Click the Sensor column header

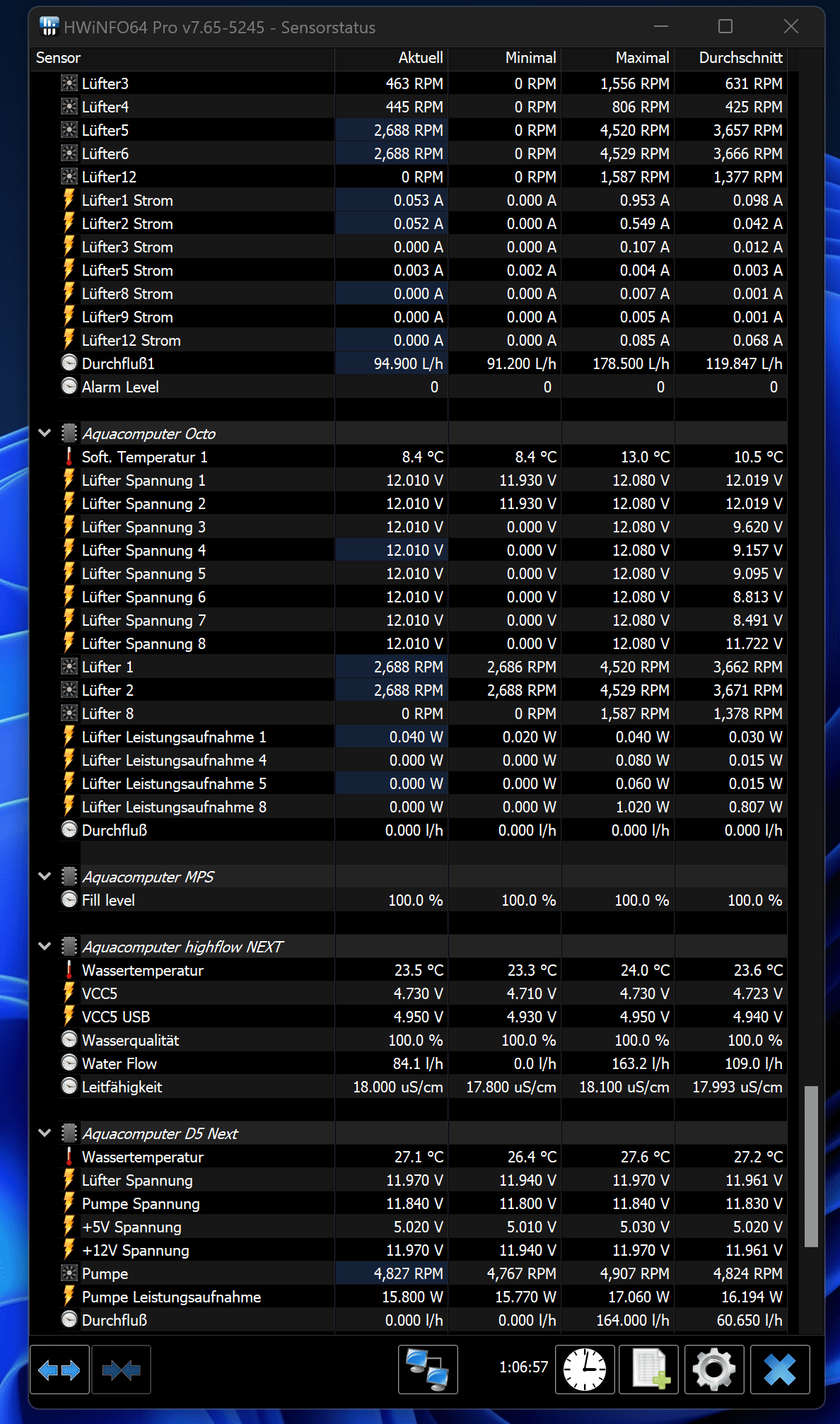click(182, 58)
